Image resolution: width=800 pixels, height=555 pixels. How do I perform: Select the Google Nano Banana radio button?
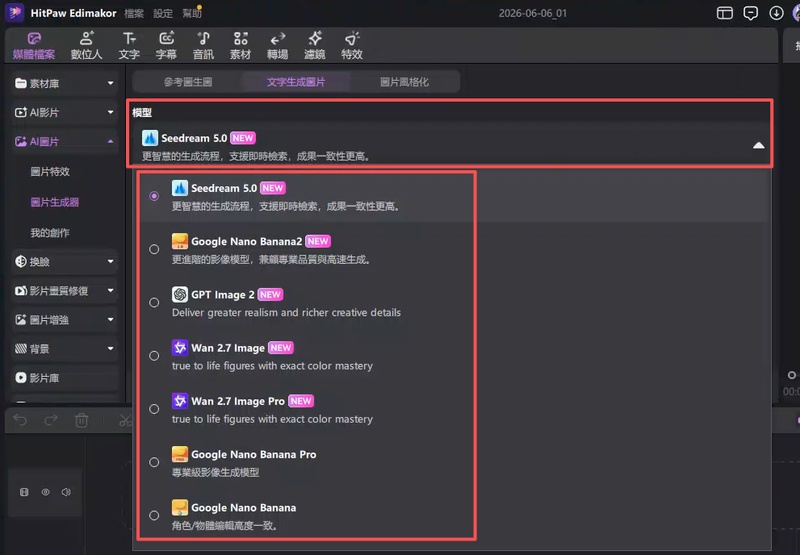click(154, 516)
